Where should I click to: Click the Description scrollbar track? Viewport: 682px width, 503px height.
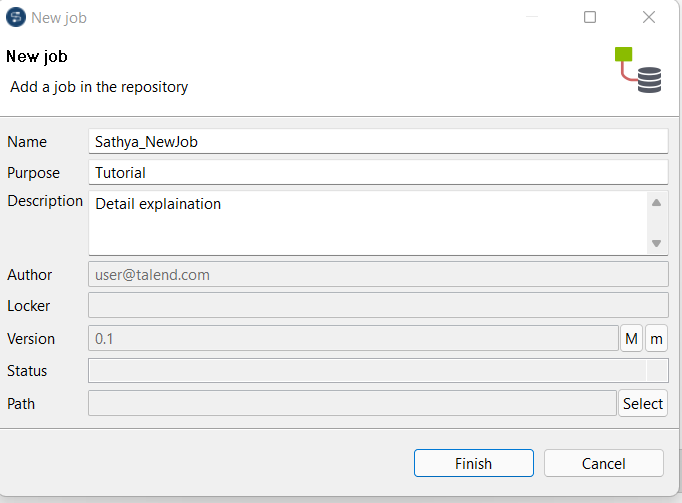pos(657,223)
